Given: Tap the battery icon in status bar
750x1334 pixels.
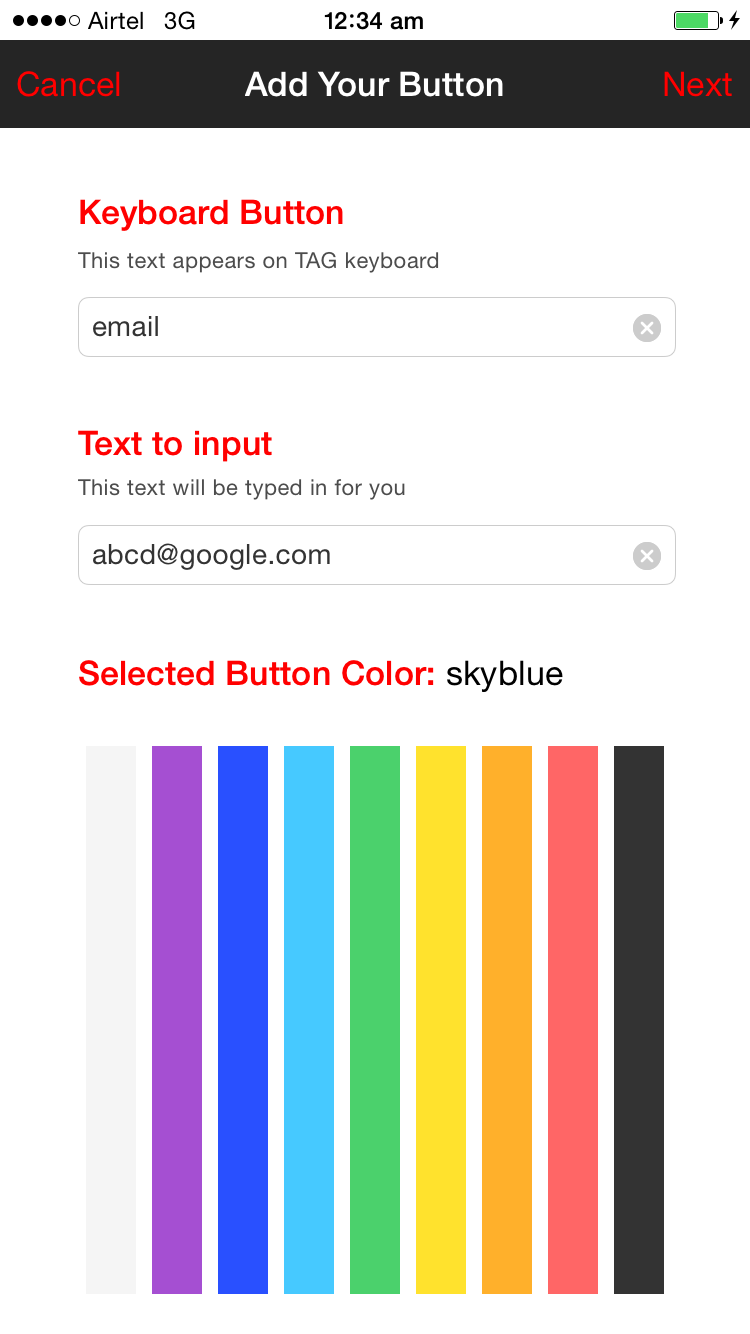Looking at the screenshot, I should pos(697,20).
